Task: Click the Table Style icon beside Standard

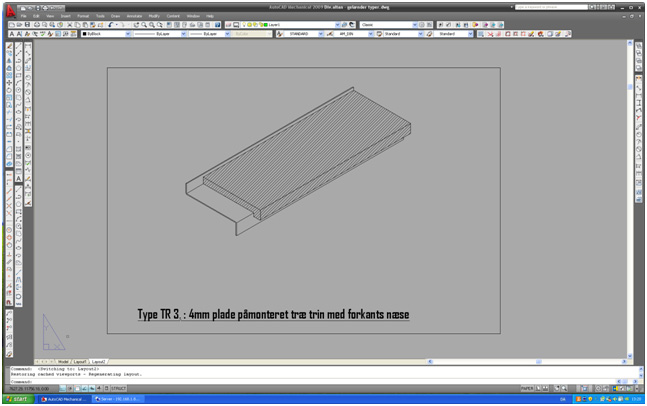Action: [379, 34]
